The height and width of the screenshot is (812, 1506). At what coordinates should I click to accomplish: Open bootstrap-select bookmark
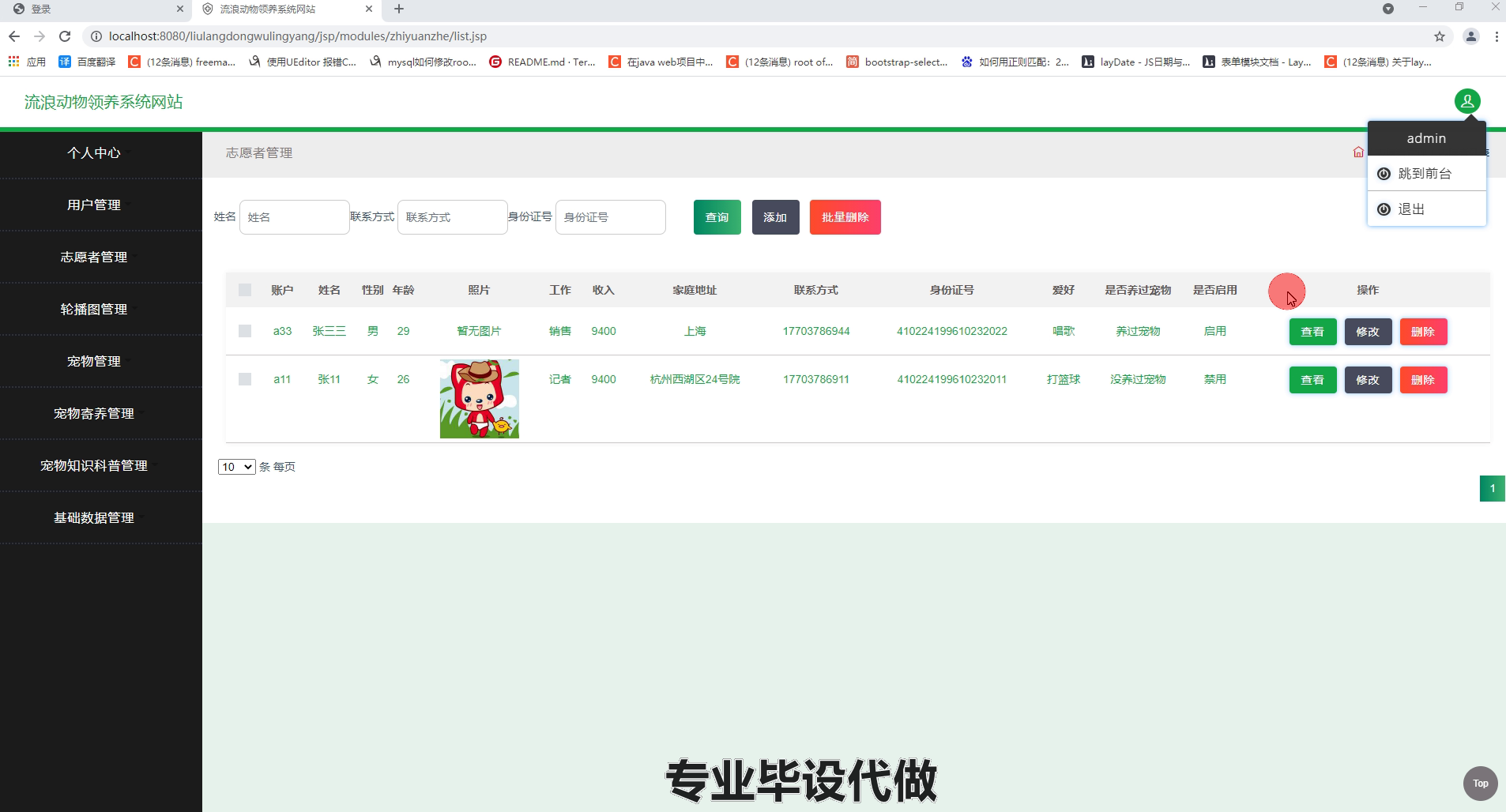coord(897,62)
